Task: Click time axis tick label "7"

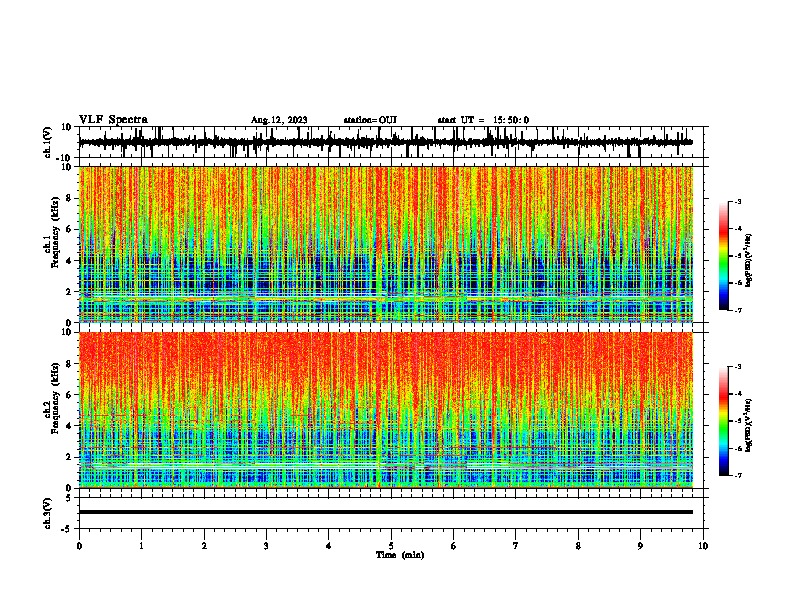Action: coord(516,546)
